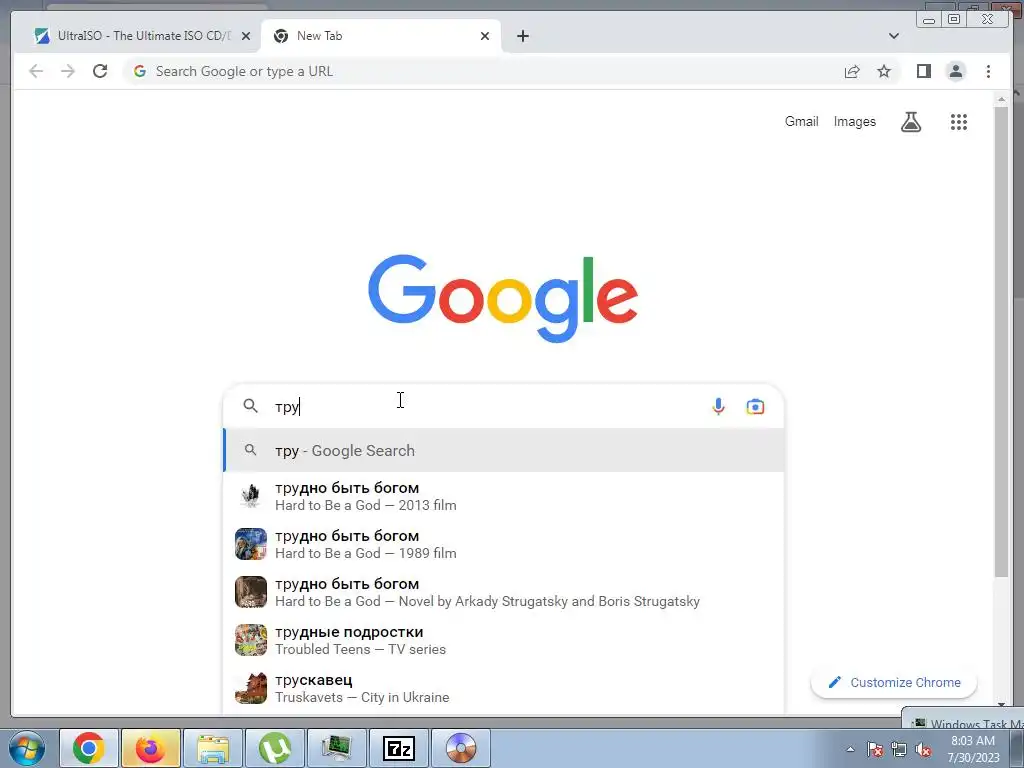
Task: Open Windows Explorer from the taskbar
Action: [x=213, y=748]
